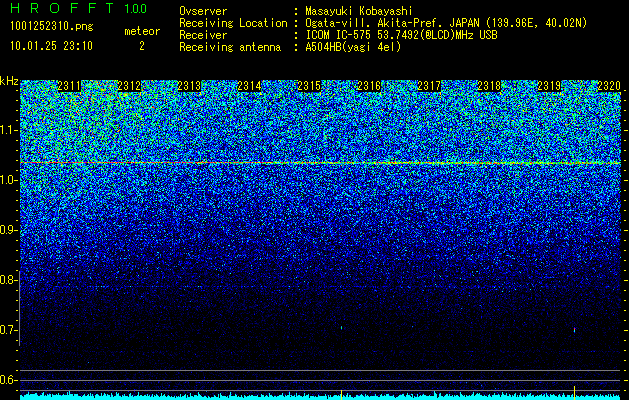Click the 1.0 frequency axis label
The image size is (629, 400).
click(x=9, y=180)
